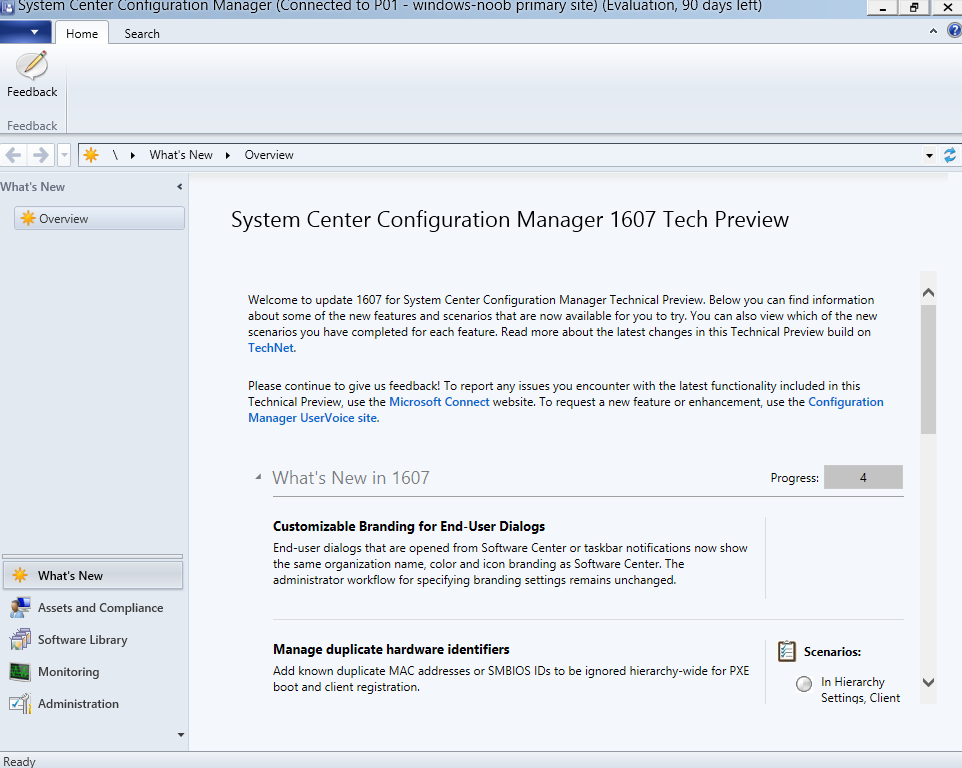Expand the root breadcrumb arrow
Screen dimensions: 962x768
[x=133, y=155]
